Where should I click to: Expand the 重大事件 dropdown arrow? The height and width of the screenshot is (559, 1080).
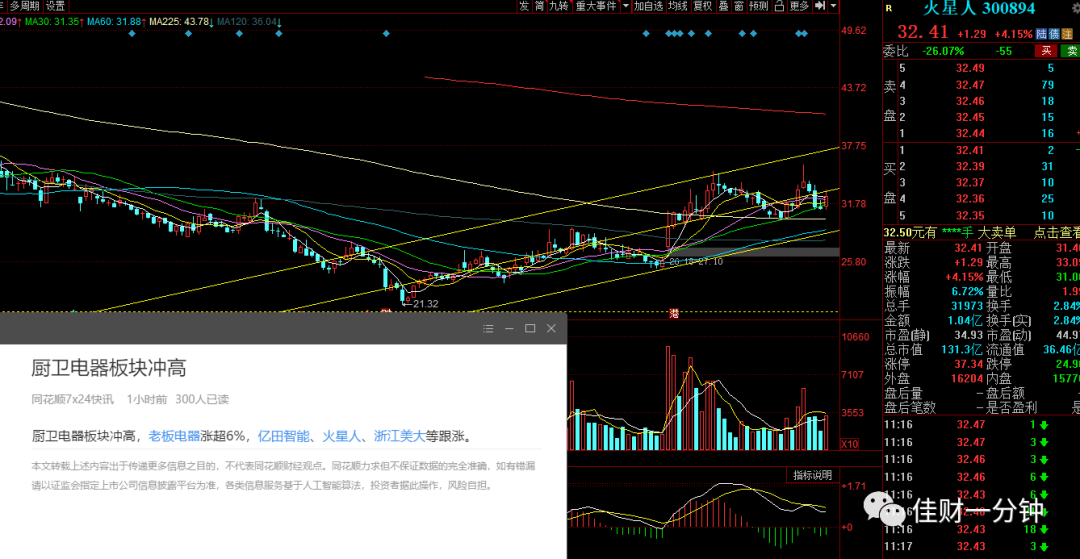(x=626, y=6)
